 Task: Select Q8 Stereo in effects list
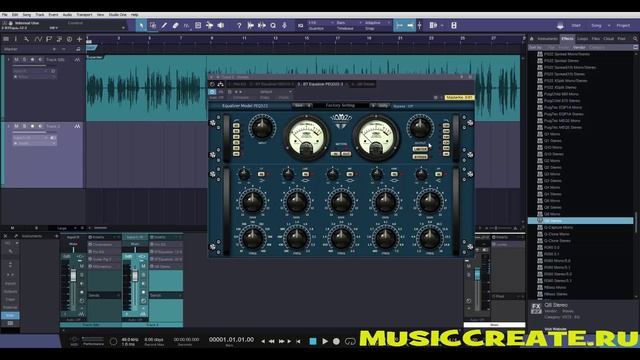(581, 221)
